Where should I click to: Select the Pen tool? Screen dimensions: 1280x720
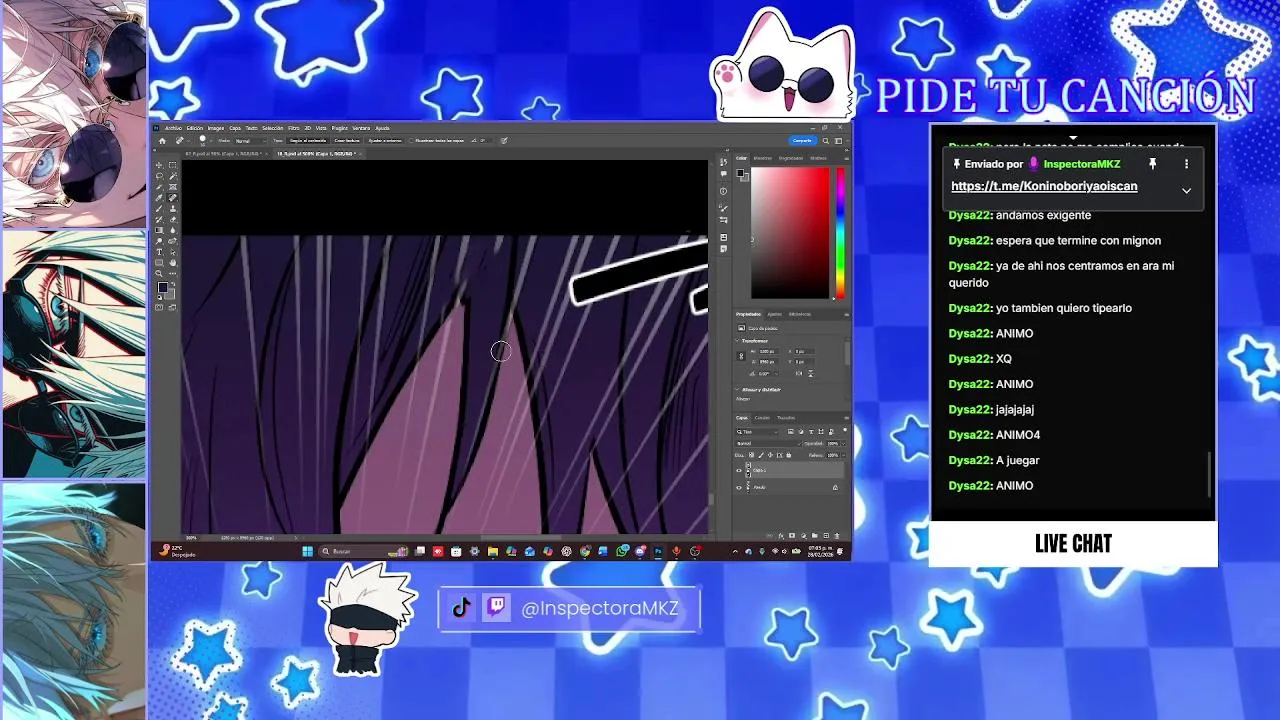[x=173, y=241]
